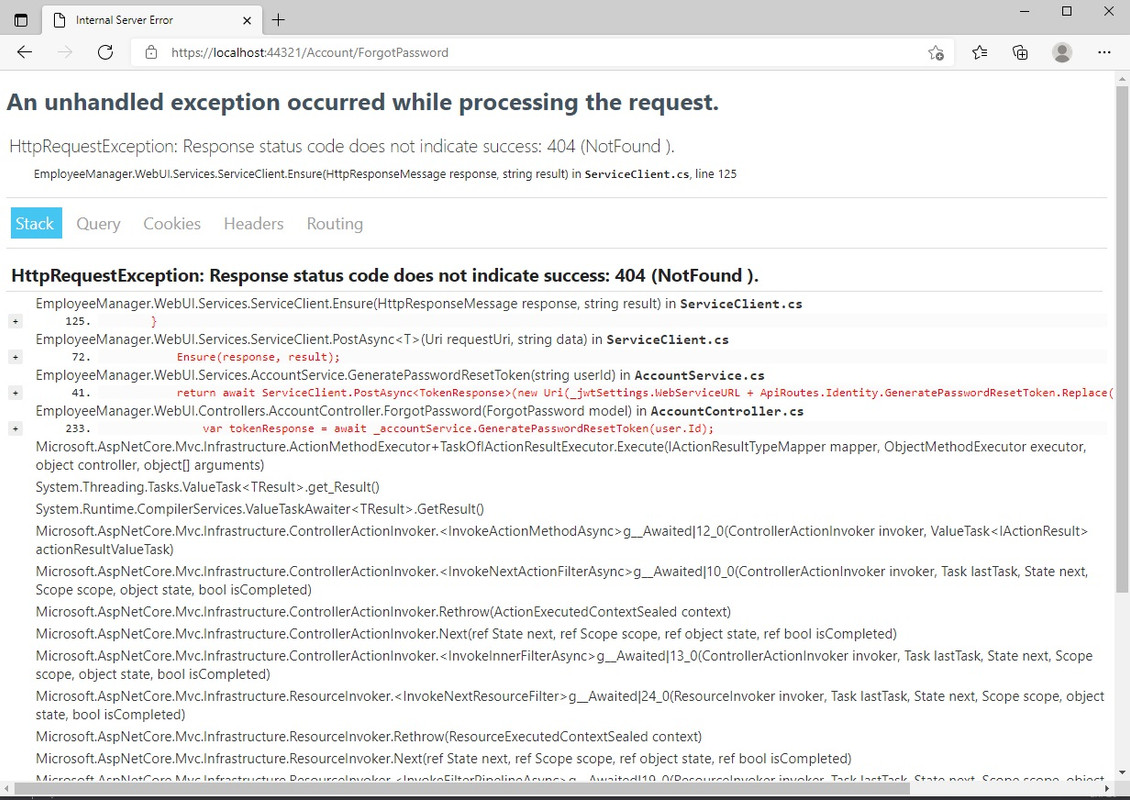1130x800 pixels.
Task: Click the address bar URL
Action: [x=310, y=52]
